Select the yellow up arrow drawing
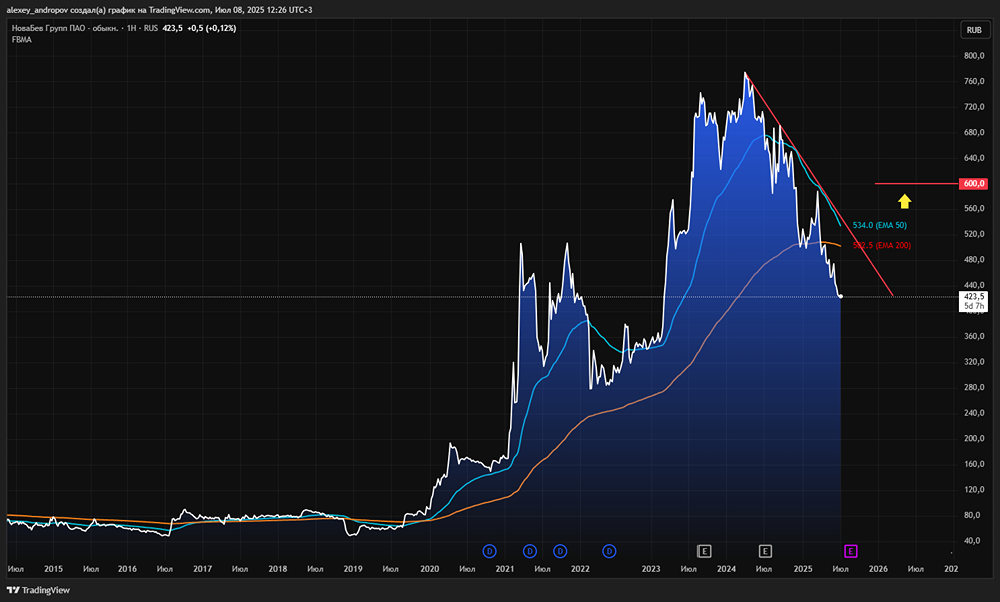The width and height of the screenshot is (1000, 602). 904,202
